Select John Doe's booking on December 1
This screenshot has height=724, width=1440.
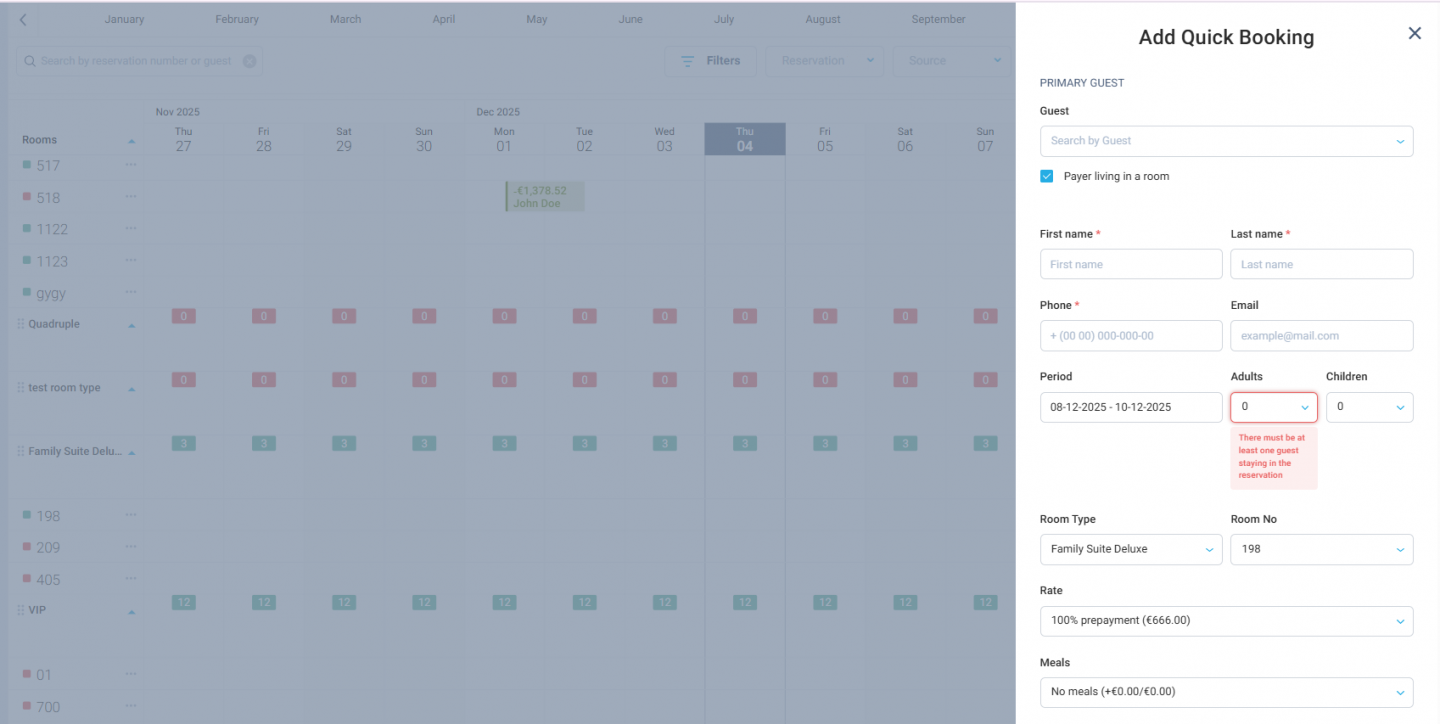coord(544,196)
